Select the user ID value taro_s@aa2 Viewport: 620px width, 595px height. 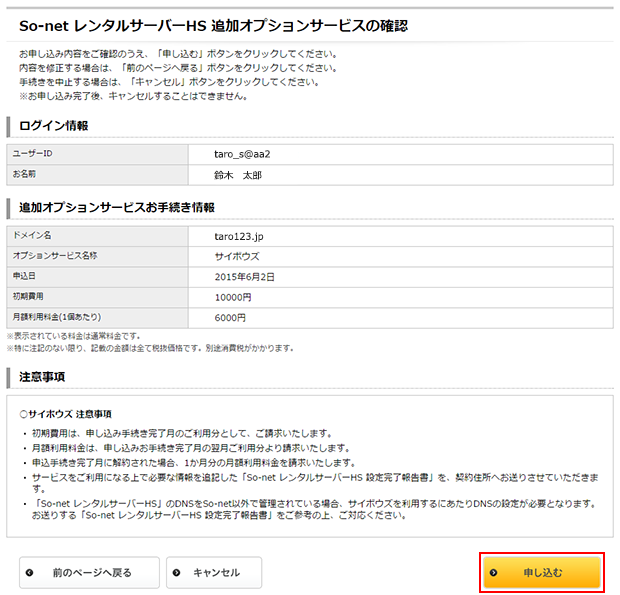pyautogui.click(x=242, y=154)
